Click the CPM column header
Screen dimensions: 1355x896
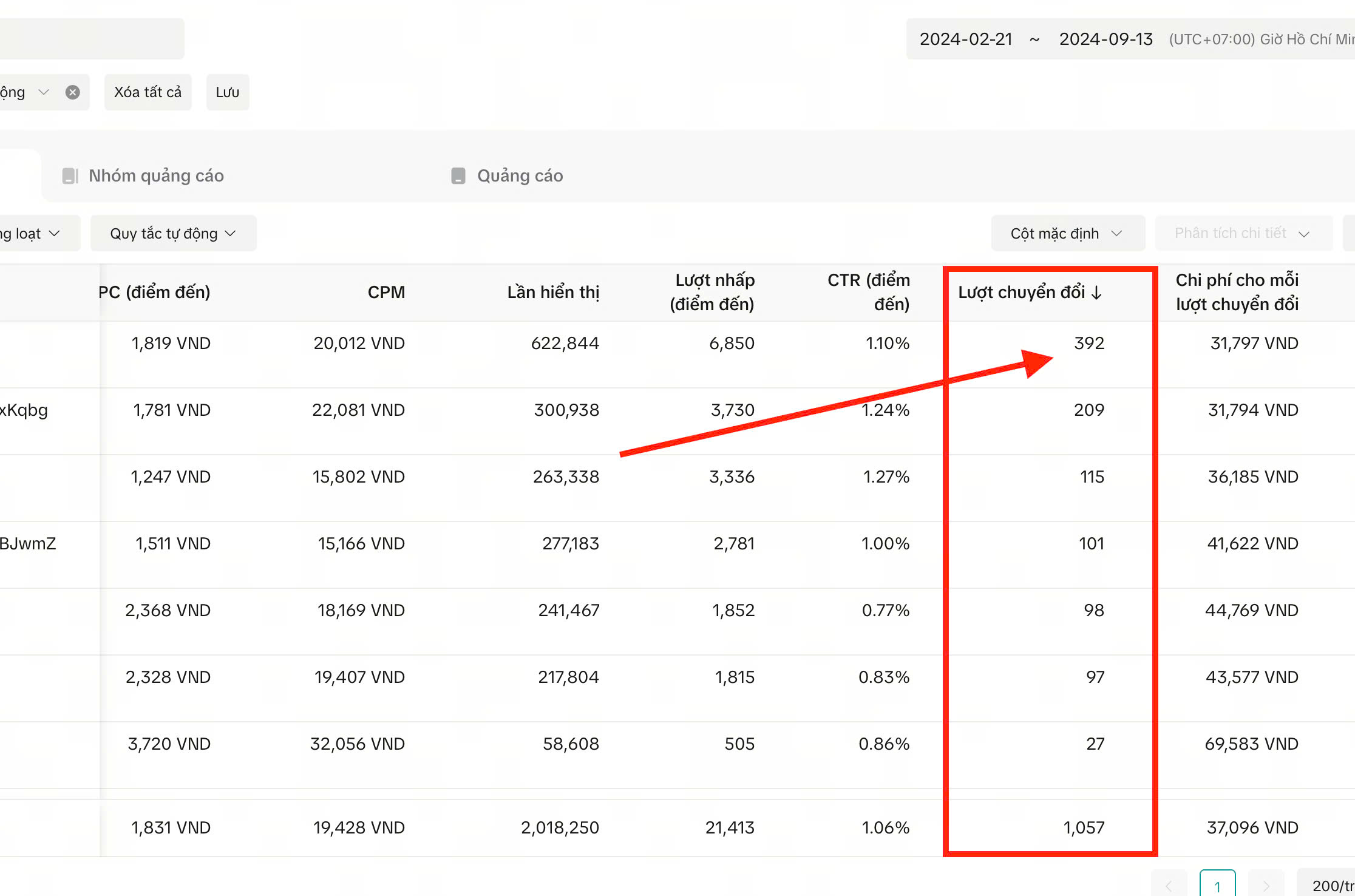(386, 293)
